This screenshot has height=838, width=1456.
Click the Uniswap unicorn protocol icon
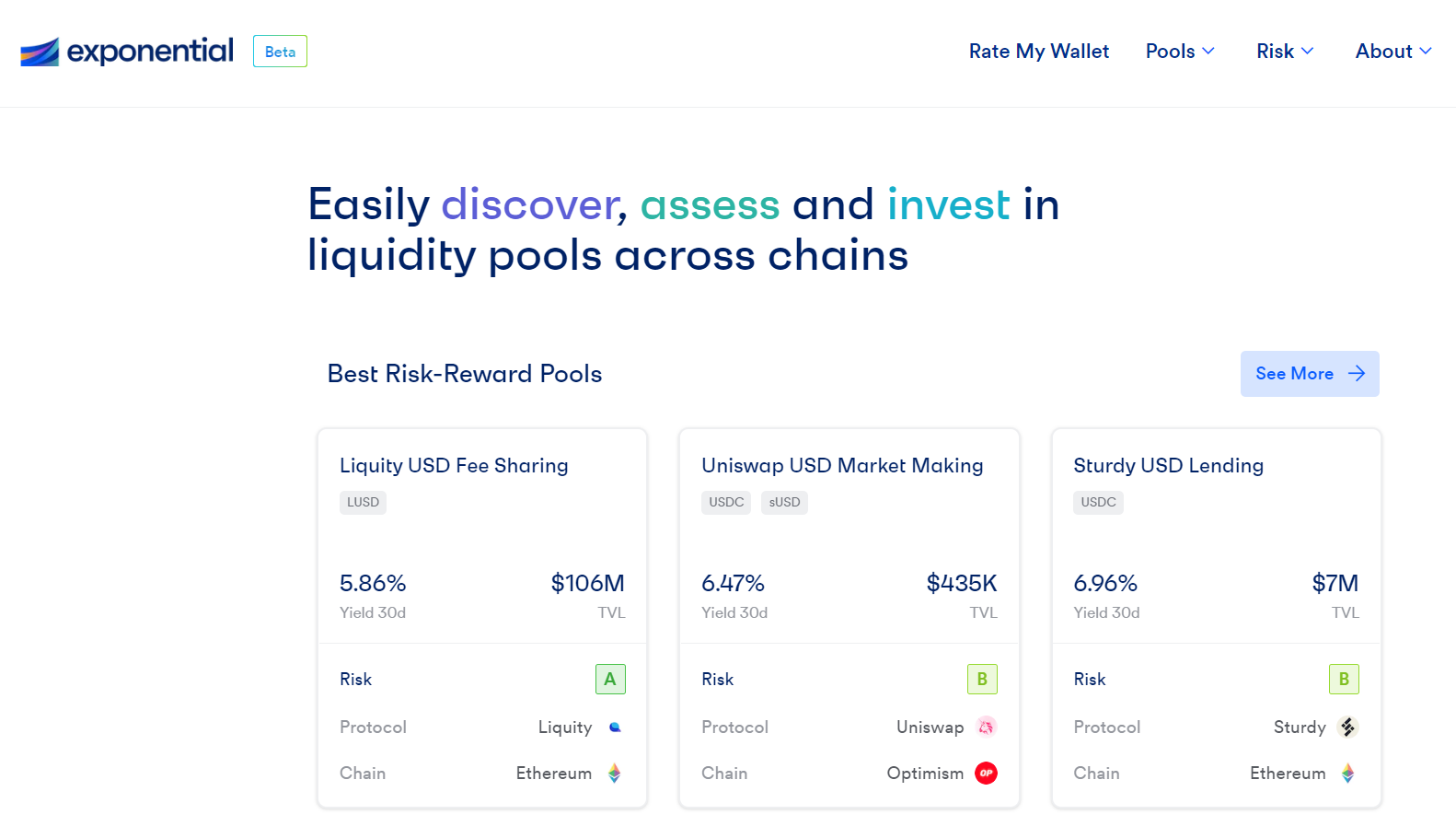coord(986,727)
